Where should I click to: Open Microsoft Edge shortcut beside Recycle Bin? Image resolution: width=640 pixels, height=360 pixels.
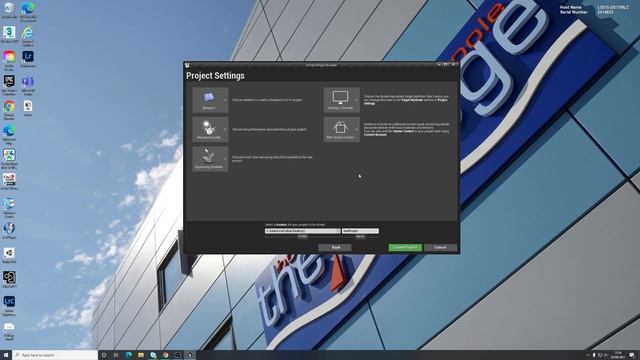click(x=28, y=10)
